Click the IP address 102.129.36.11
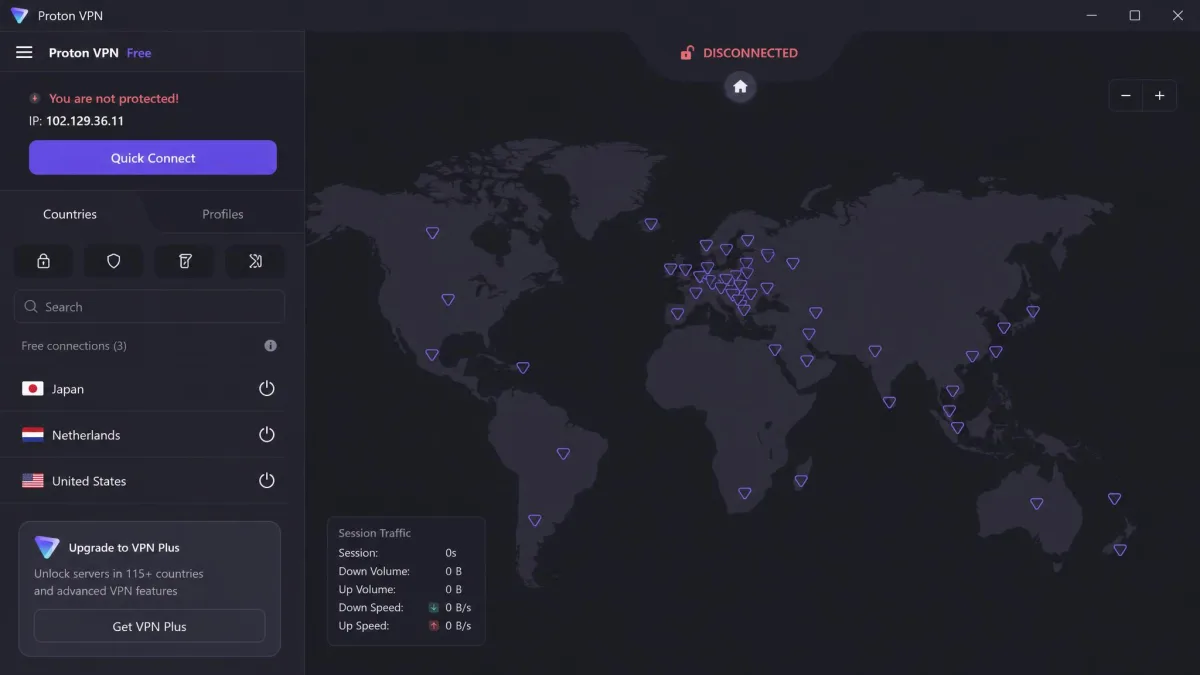Screen dimensions: 1200x675 pos(85,121)
